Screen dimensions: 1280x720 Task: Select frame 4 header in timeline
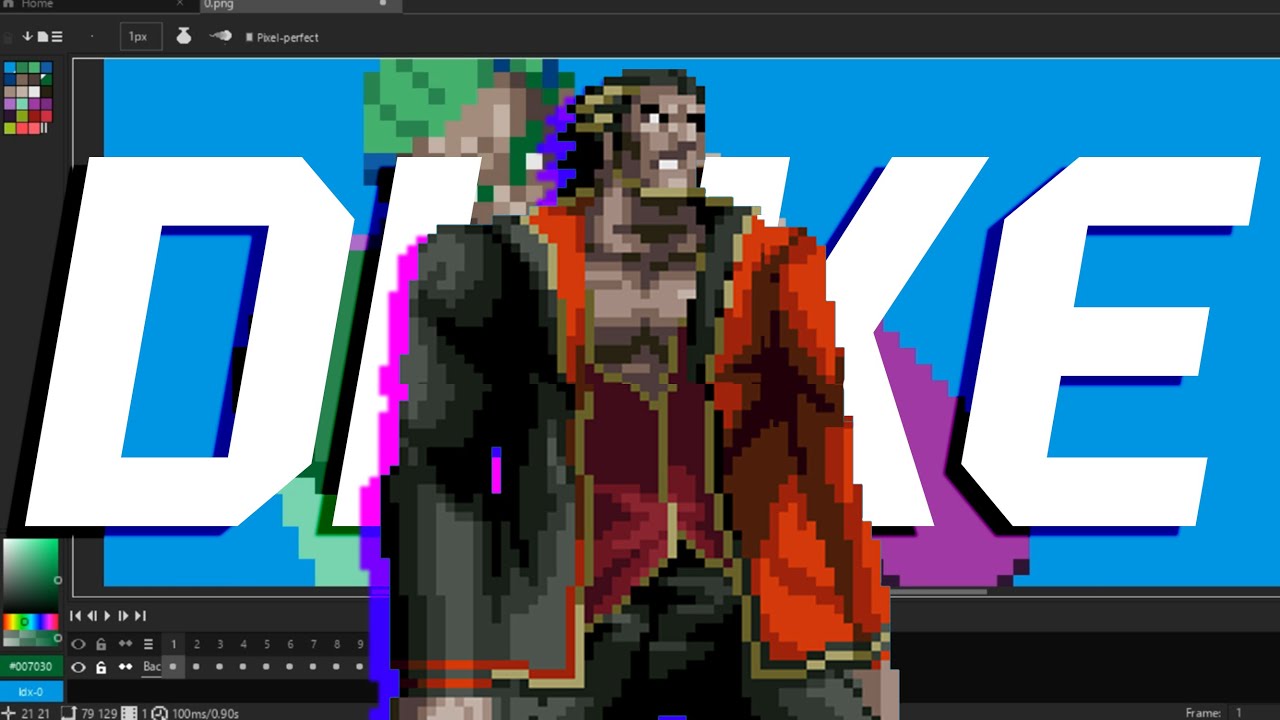click(243, 645)
